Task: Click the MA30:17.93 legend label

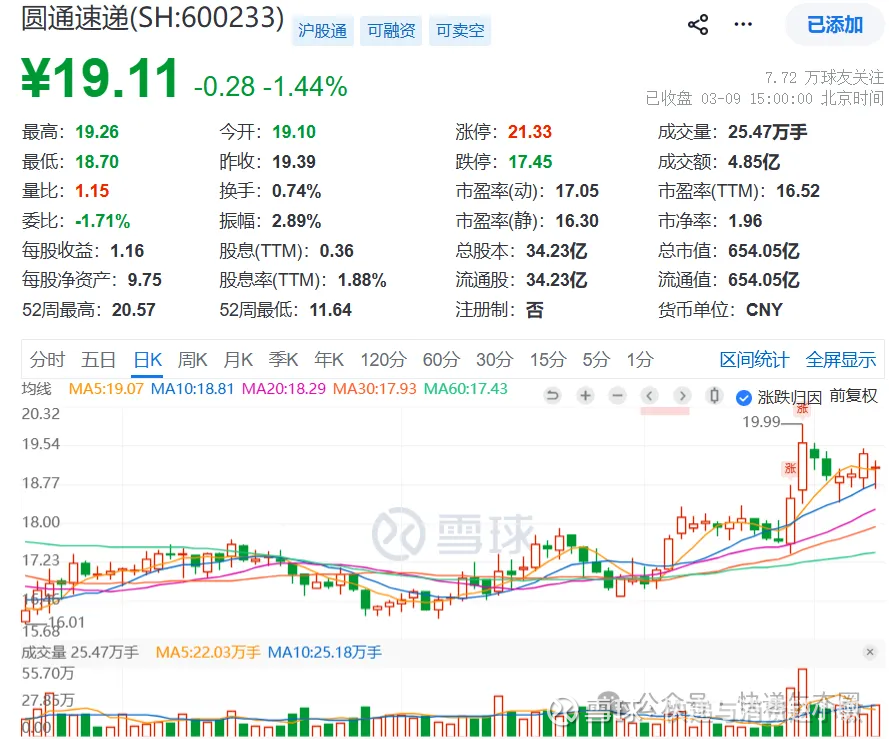Action: pos(374,389)
